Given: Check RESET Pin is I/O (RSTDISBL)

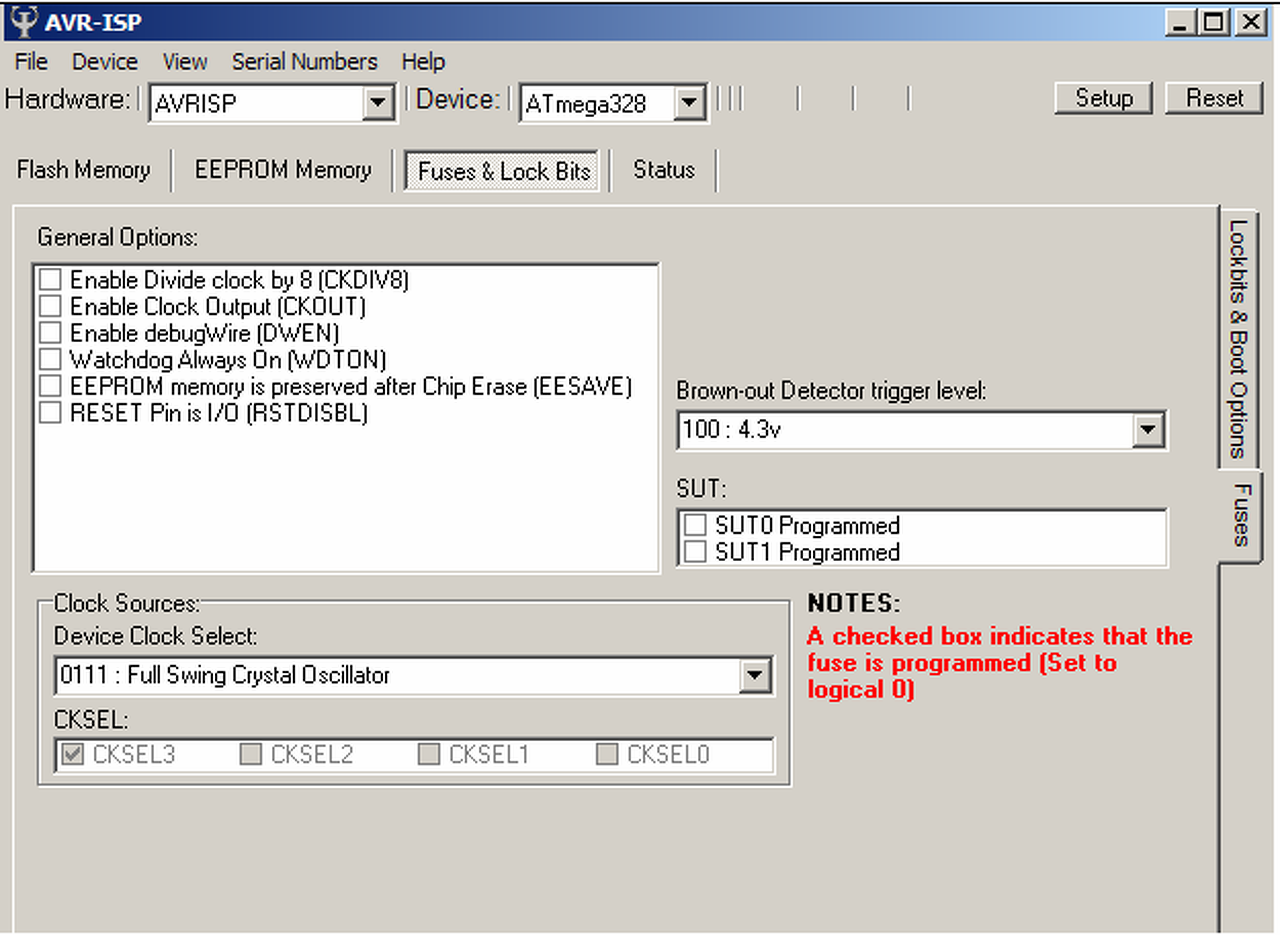Looking at the screenshot, I should [50, 412].
